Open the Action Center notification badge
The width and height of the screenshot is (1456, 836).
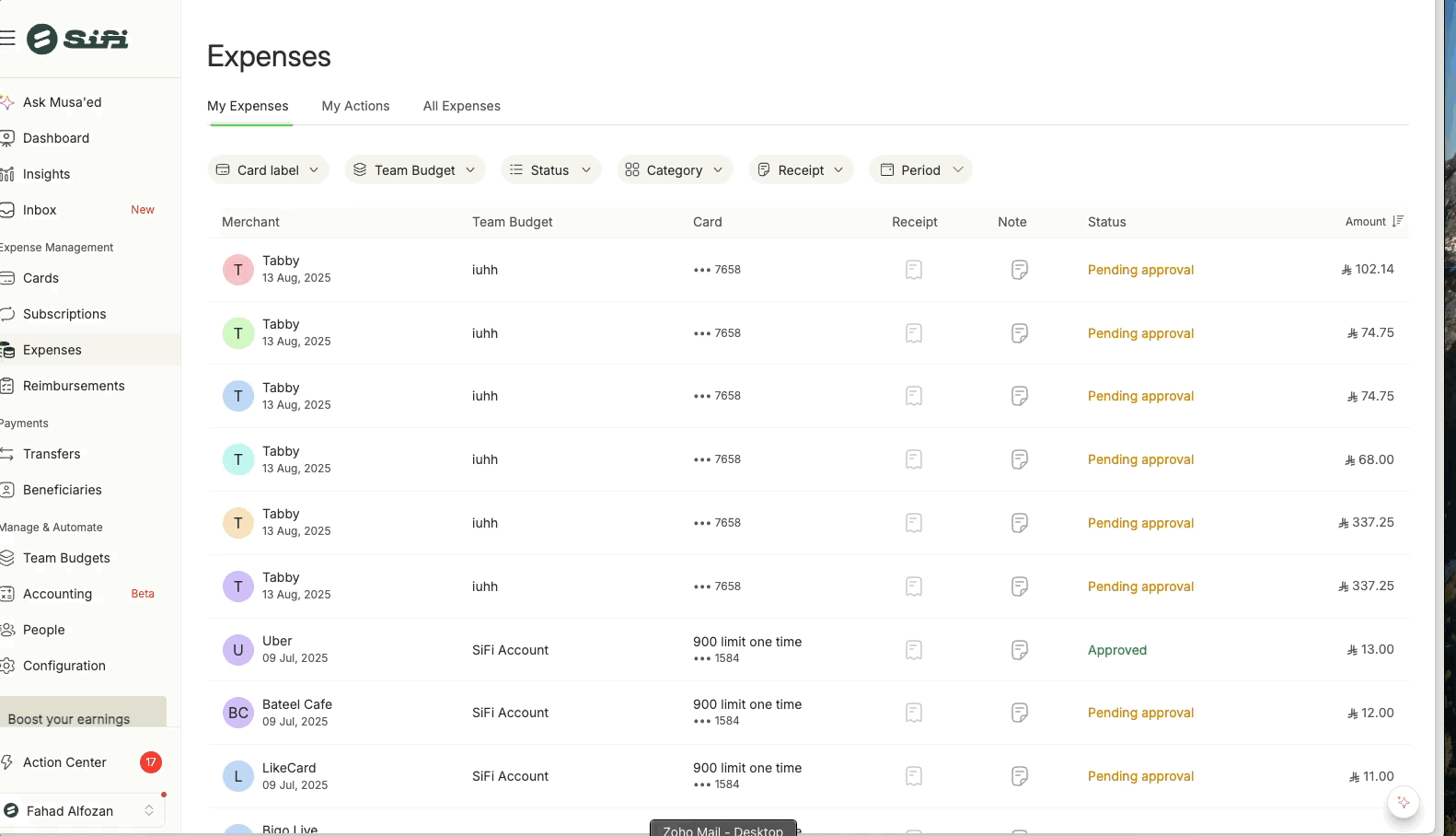(x=151, y=762)
